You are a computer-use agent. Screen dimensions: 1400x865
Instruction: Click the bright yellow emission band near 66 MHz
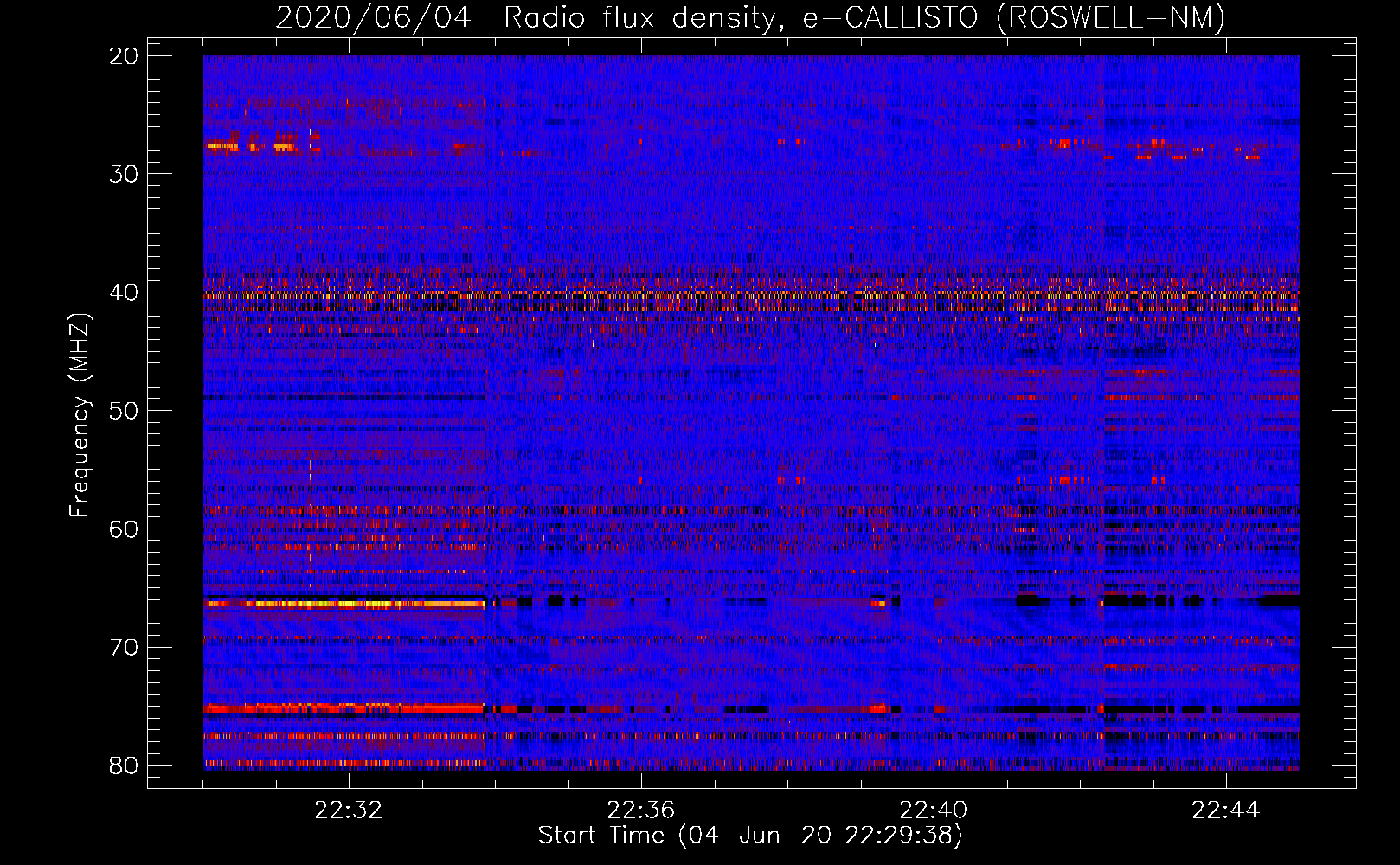point(344,604)
